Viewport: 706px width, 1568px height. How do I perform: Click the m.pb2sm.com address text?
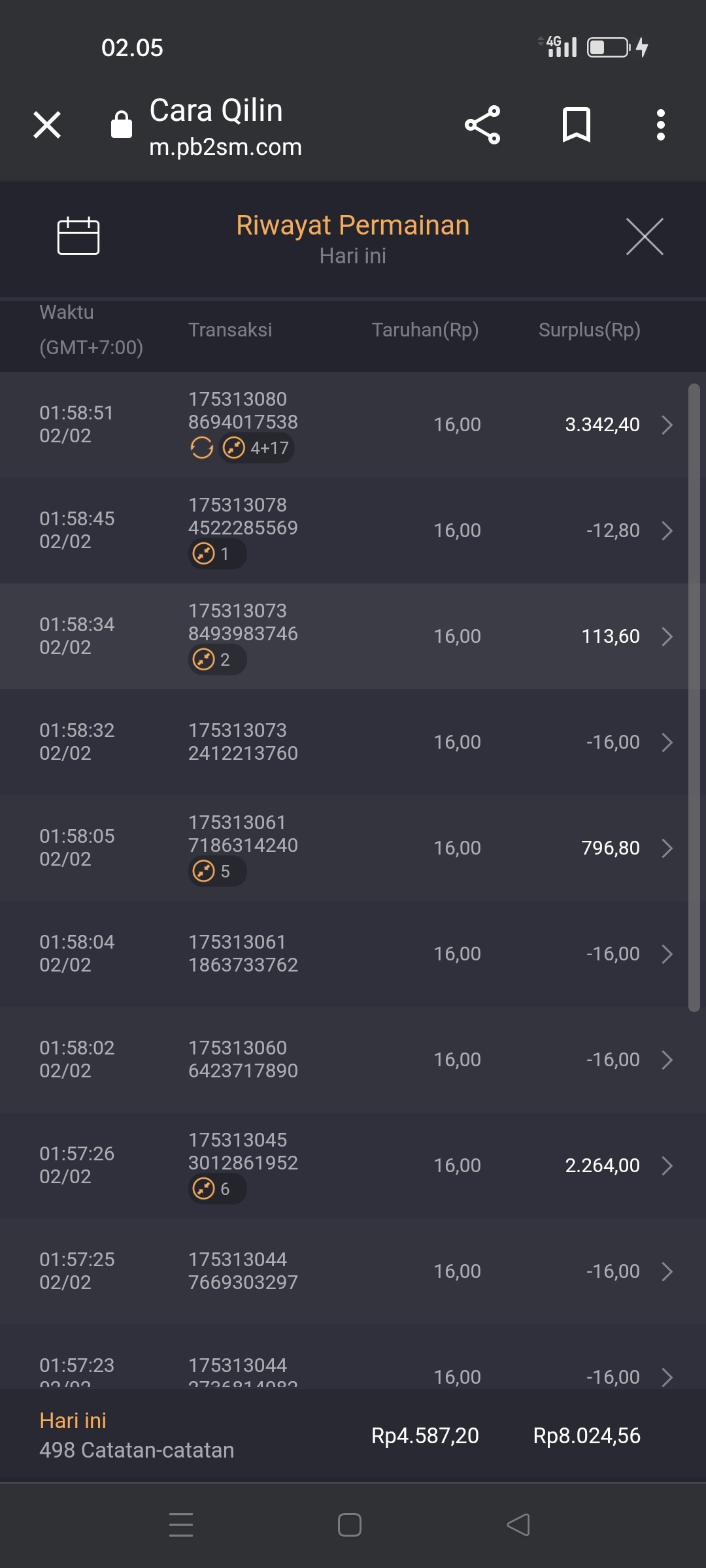click(x=226, y=148)
